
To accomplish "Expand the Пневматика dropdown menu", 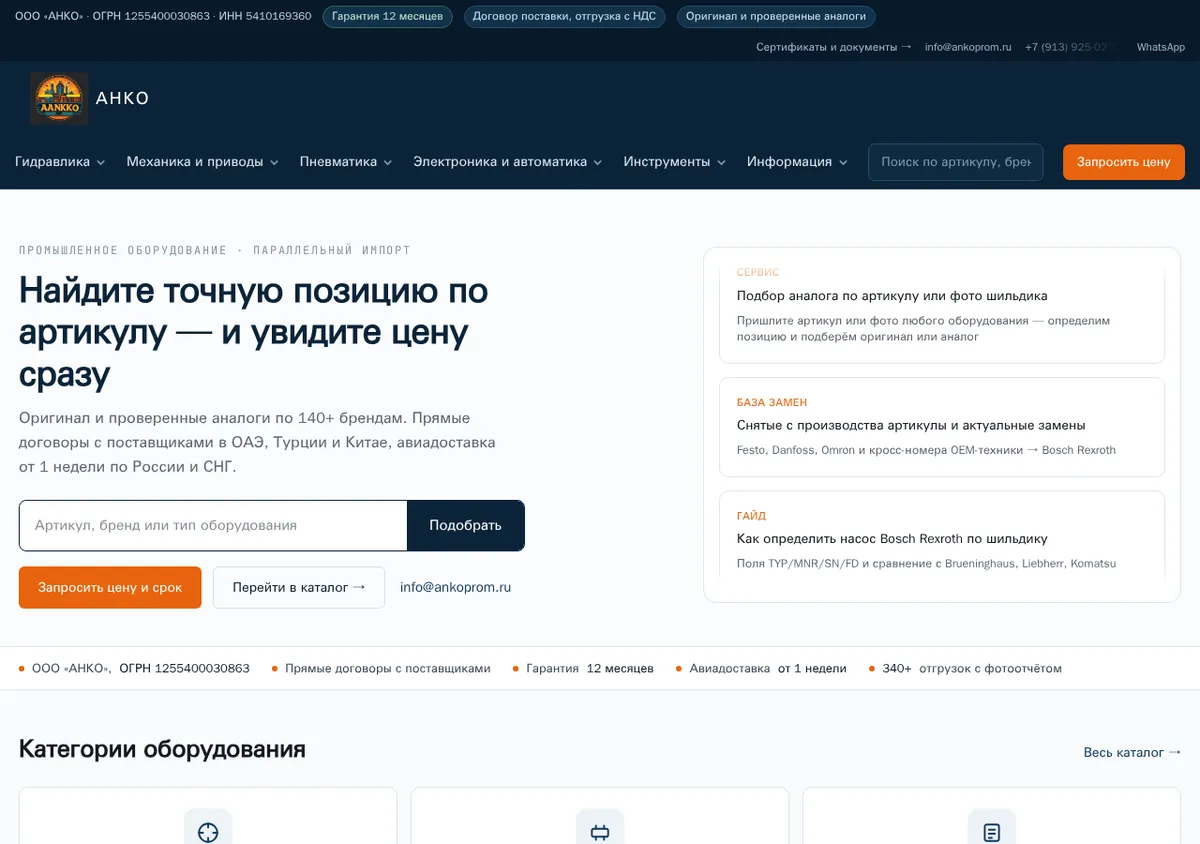I will tap(346, 162).
